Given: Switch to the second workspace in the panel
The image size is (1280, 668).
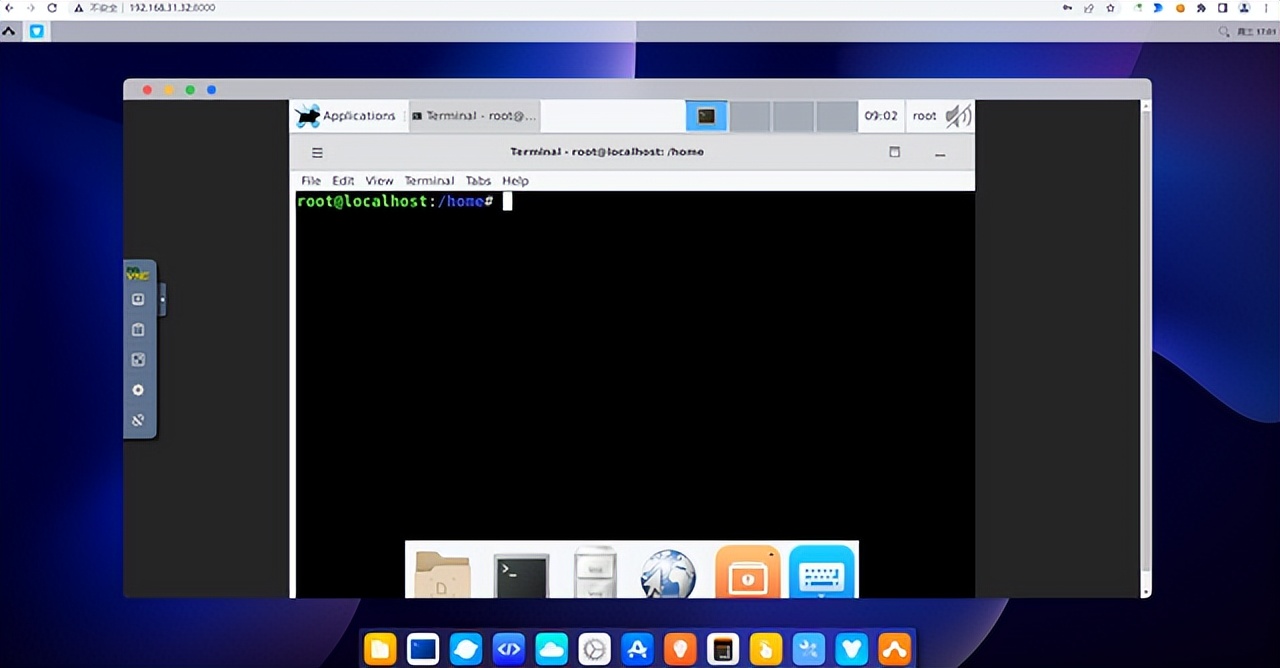Looking at the screenshot, I should point(750,116).
